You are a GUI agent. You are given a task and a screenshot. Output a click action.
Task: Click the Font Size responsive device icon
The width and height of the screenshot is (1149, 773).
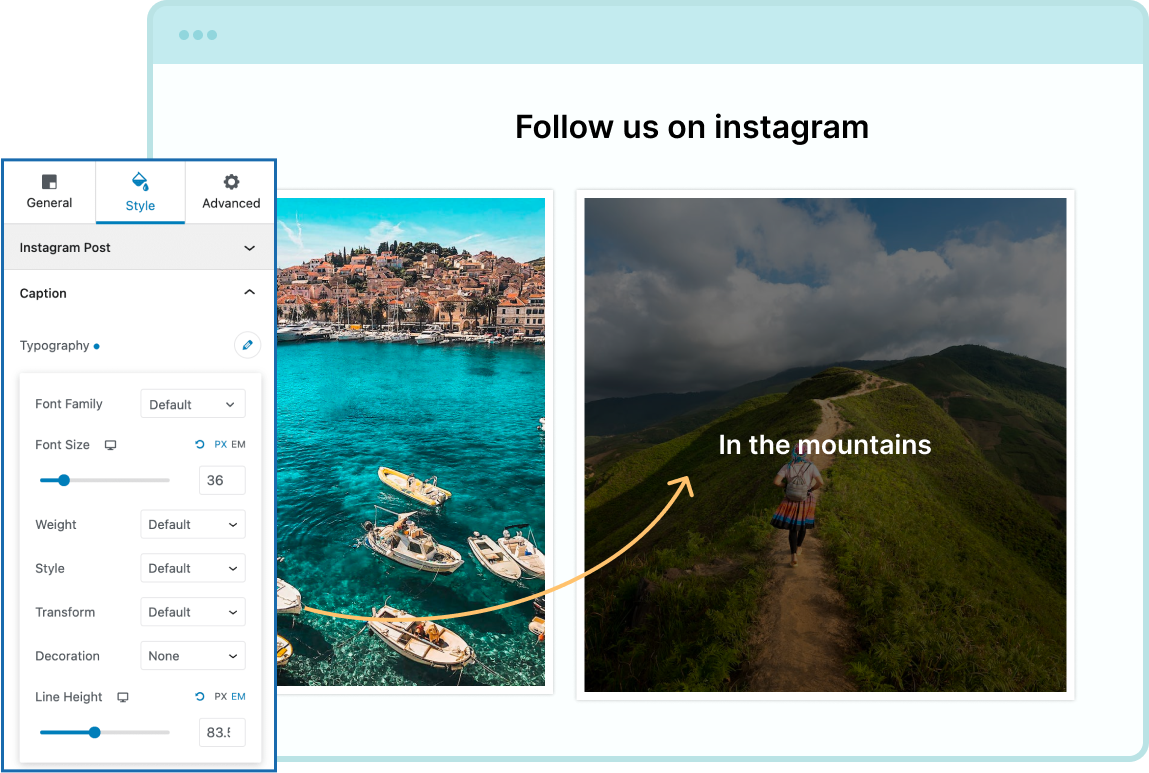(x=110, y=444)
